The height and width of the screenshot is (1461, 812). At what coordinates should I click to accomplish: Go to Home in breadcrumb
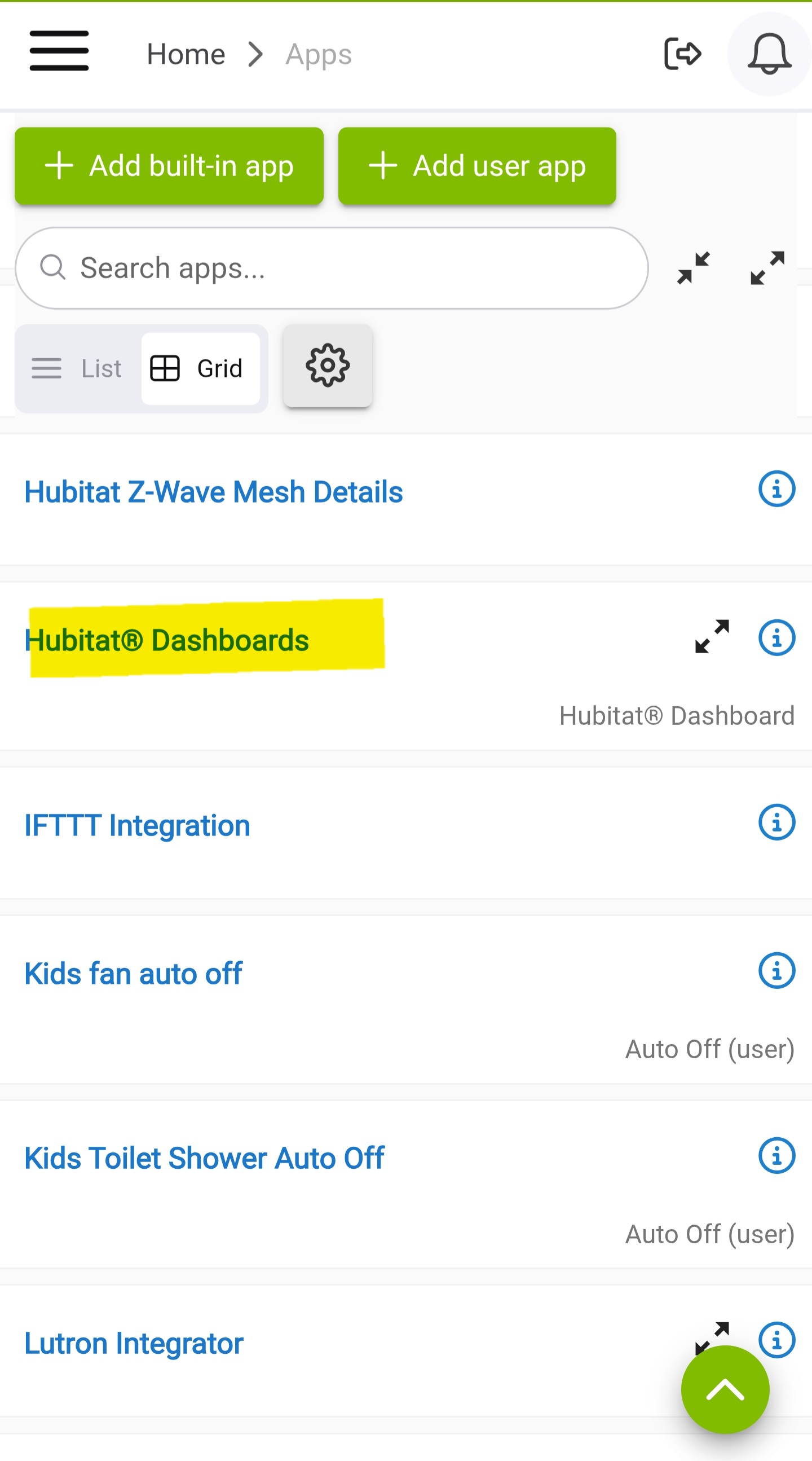[186, 55]
